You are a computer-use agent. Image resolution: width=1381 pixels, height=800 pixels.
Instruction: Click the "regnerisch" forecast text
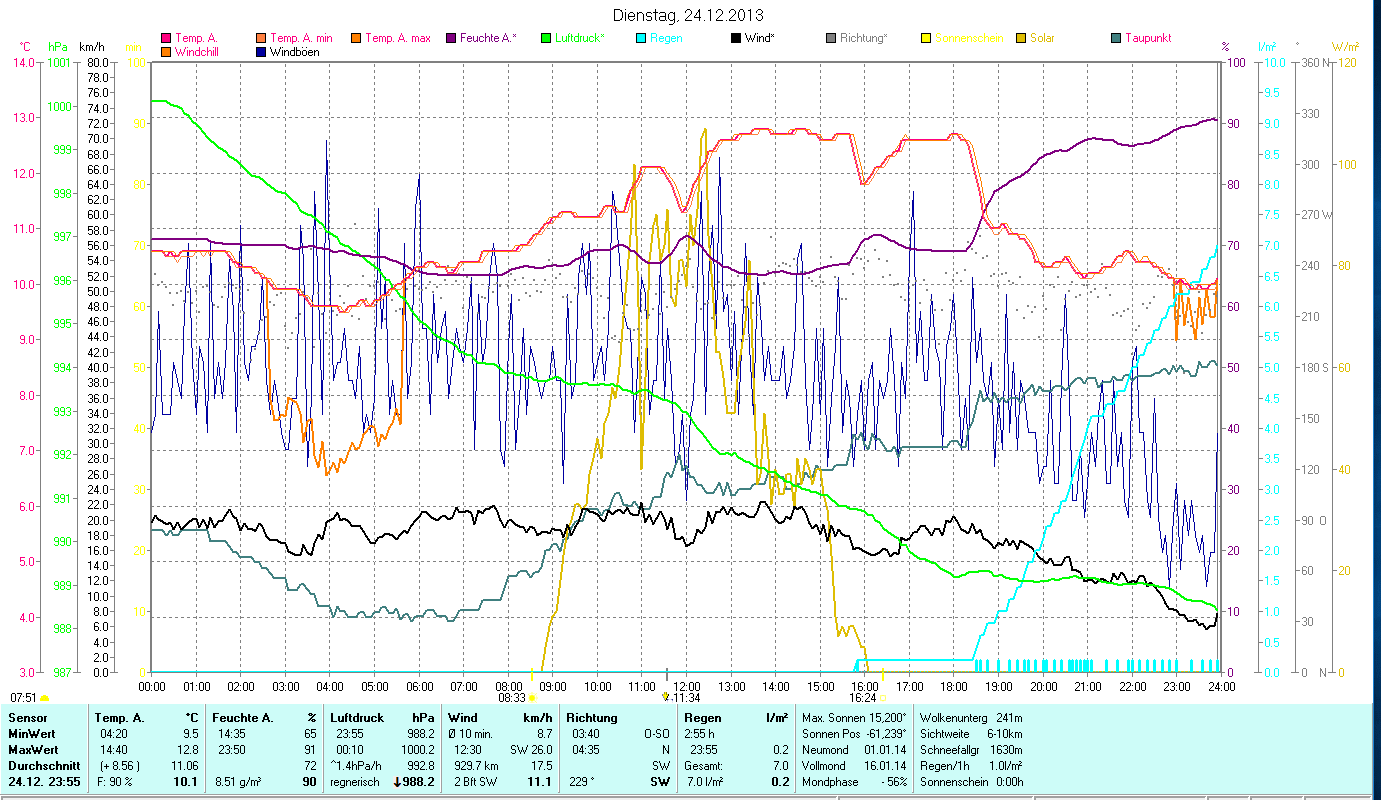[x=355, y=782]
